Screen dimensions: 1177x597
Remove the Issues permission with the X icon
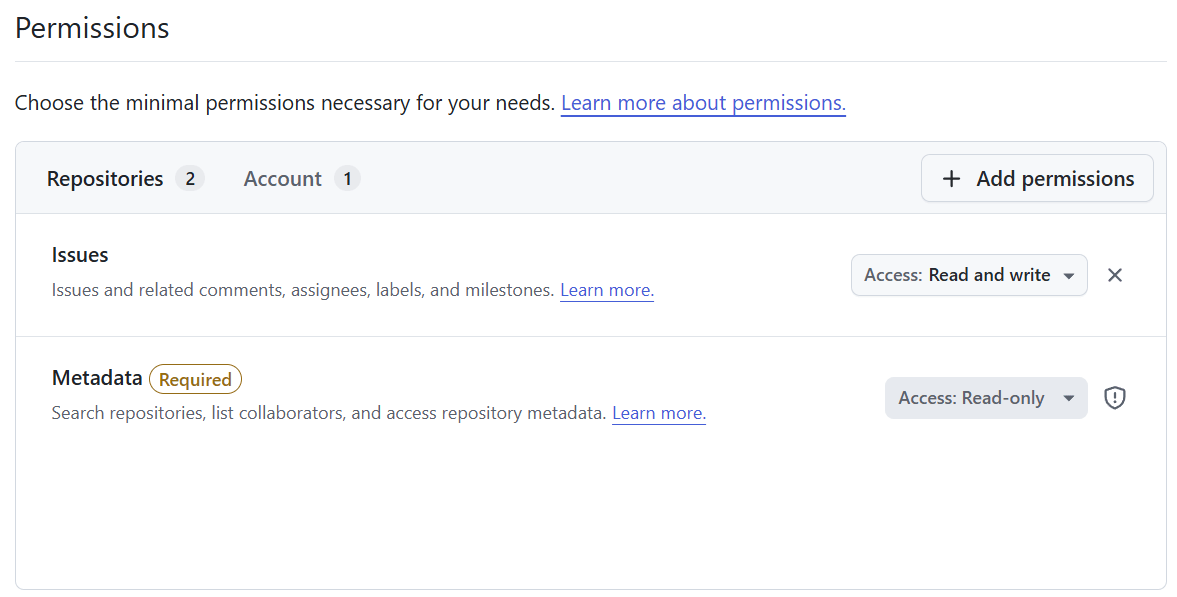point(1115,275)
